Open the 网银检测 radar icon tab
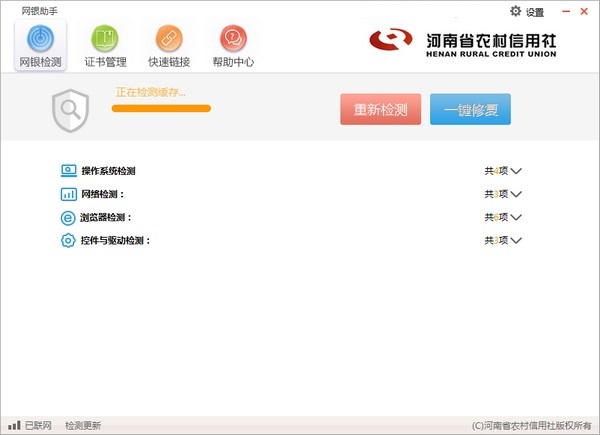Screen dimensions: 600x435 40,40
